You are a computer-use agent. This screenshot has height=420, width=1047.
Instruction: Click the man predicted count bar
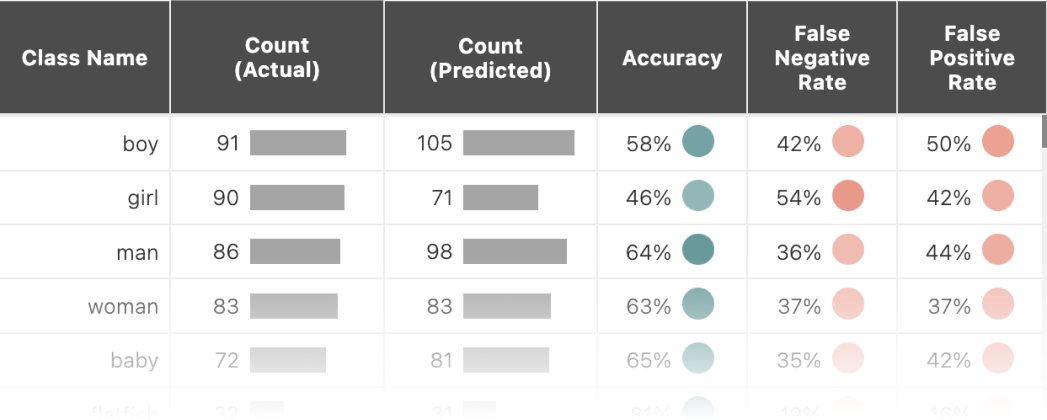pyautogui.click(x=515, y=251)
